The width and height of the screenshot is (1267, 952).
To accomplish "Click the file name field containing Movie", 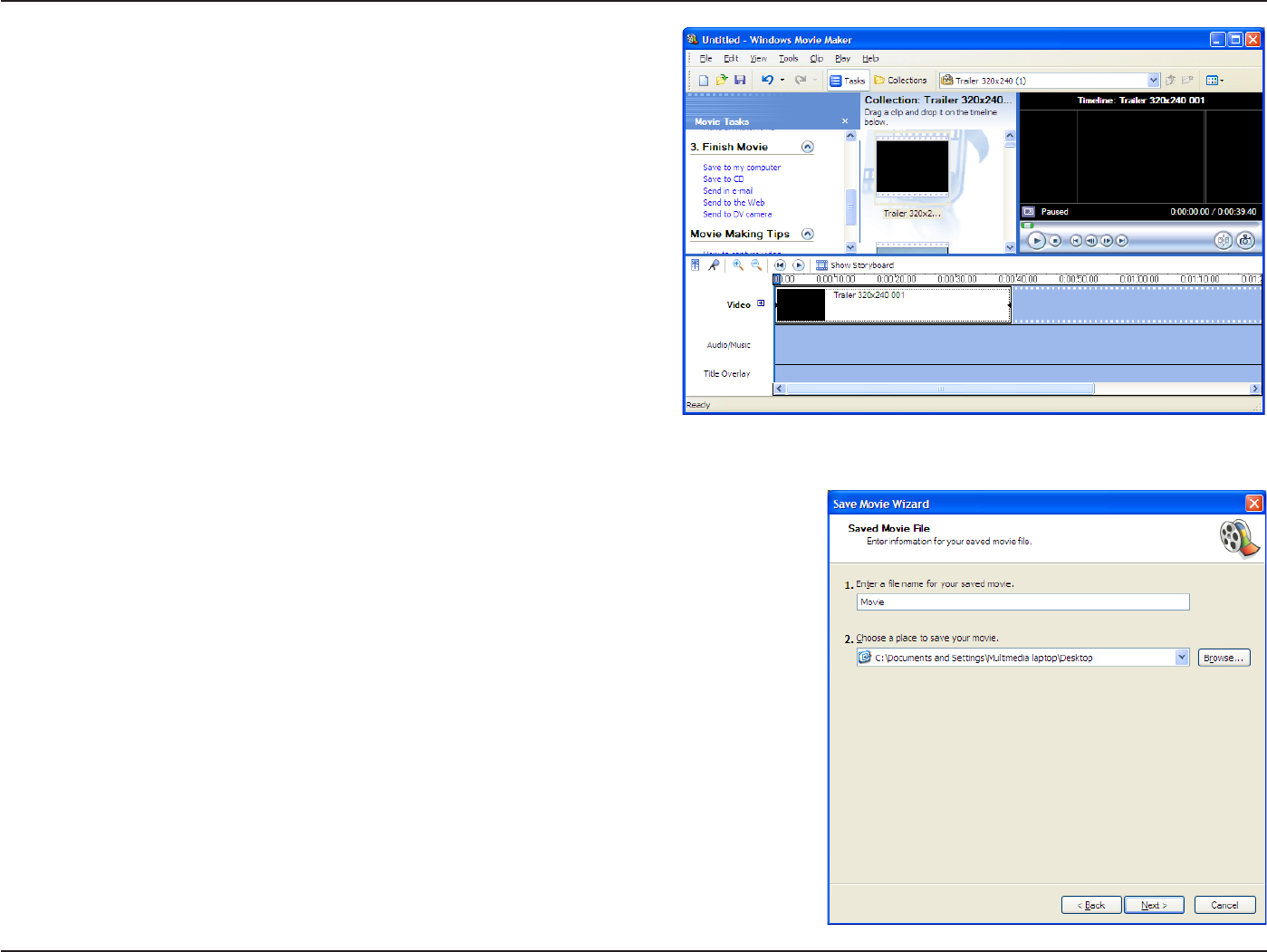I will click(x=1023, y=602).
